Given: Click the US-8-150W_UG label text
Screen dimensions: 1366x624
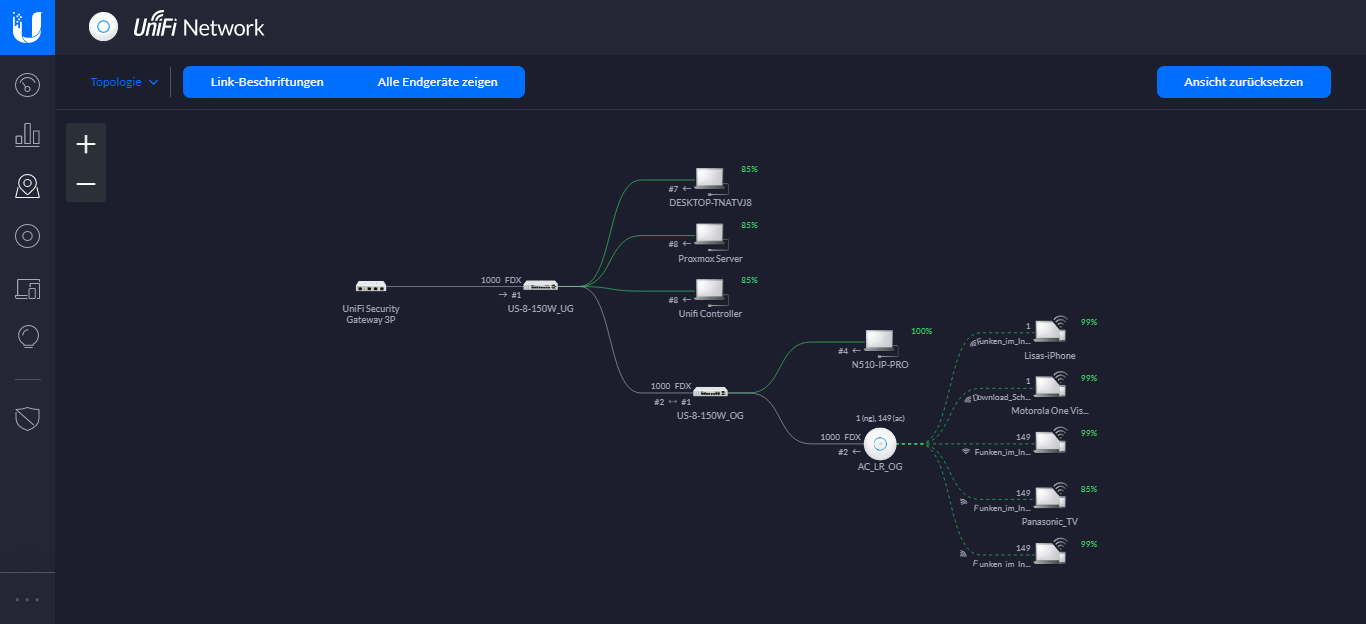Looking at the screenshot, I should tap(540, 309).
